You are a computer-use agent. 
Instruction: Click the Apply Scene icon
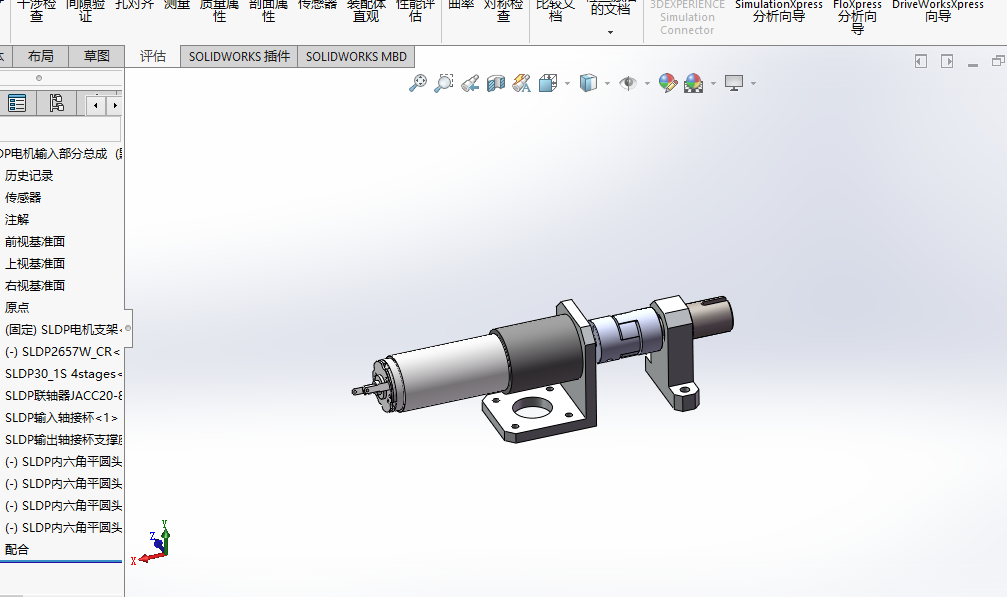(694, 83)
